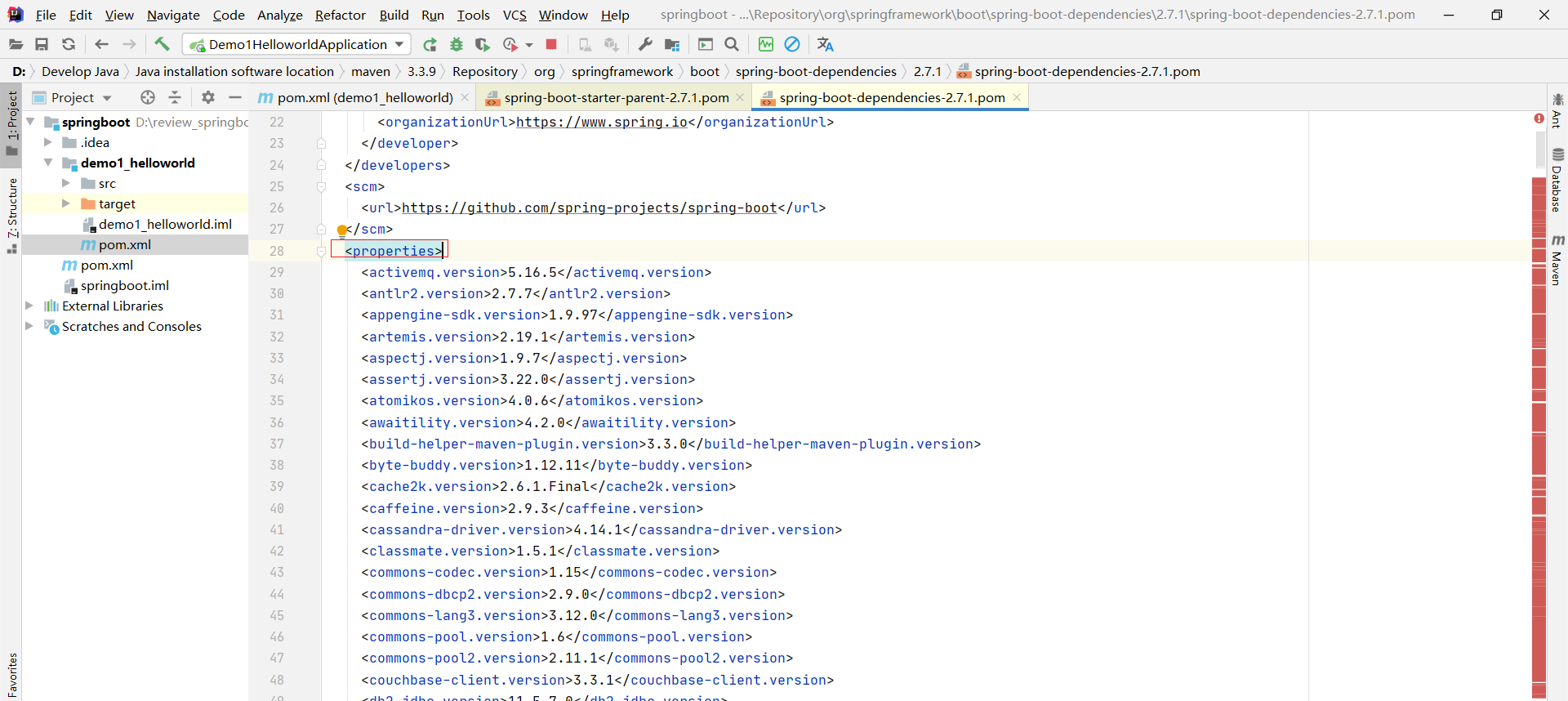
Task: Rerun the application with the green rerun icon
Action: click(x=430, y=44)
